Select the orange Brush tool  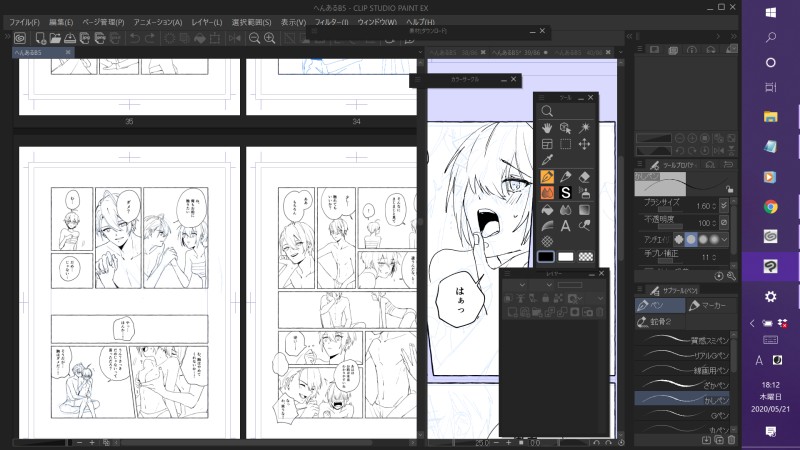click(x=547, y=193)
